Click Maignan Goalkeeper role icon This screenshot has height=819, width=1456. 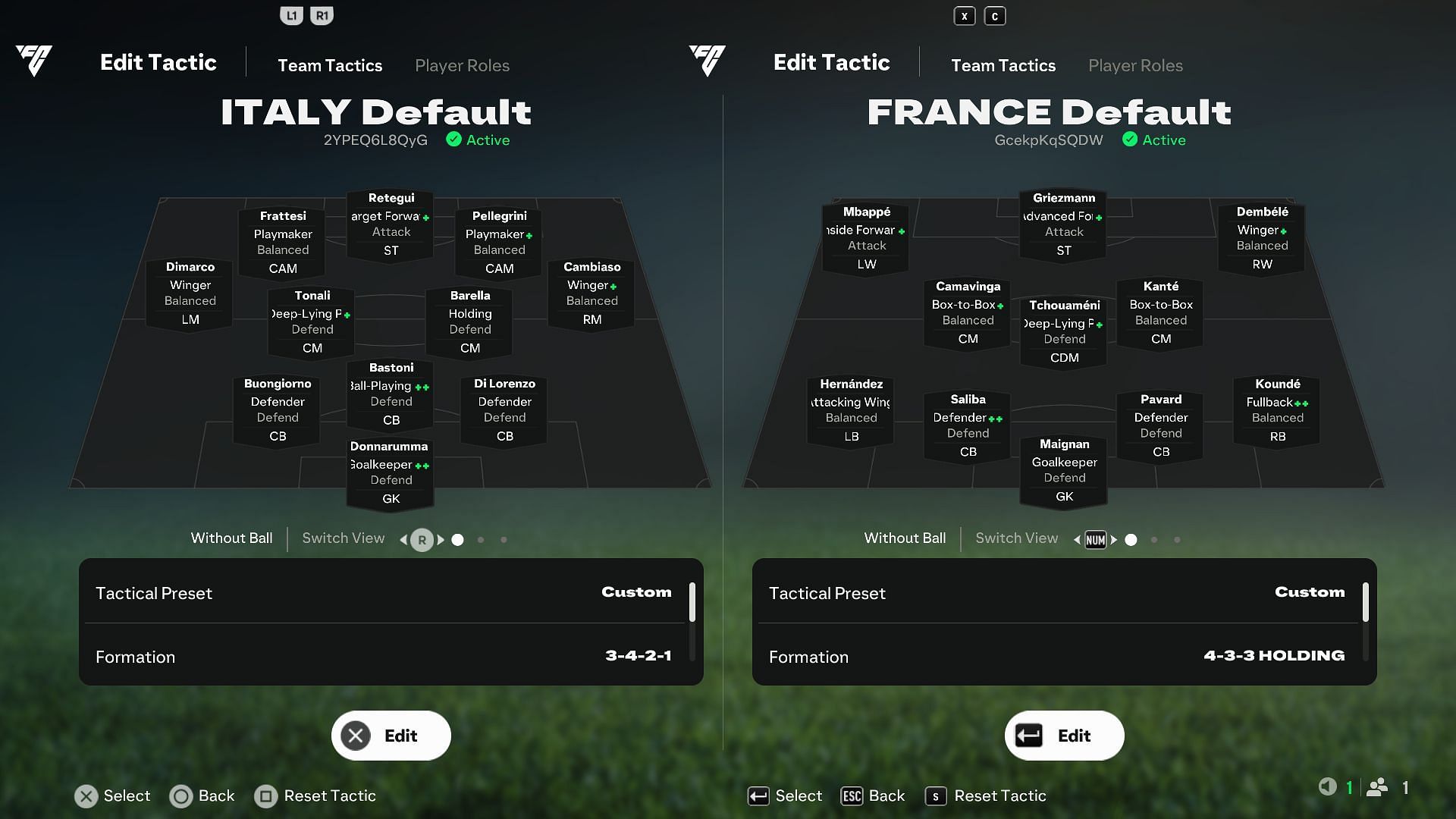coord(1064,461)
